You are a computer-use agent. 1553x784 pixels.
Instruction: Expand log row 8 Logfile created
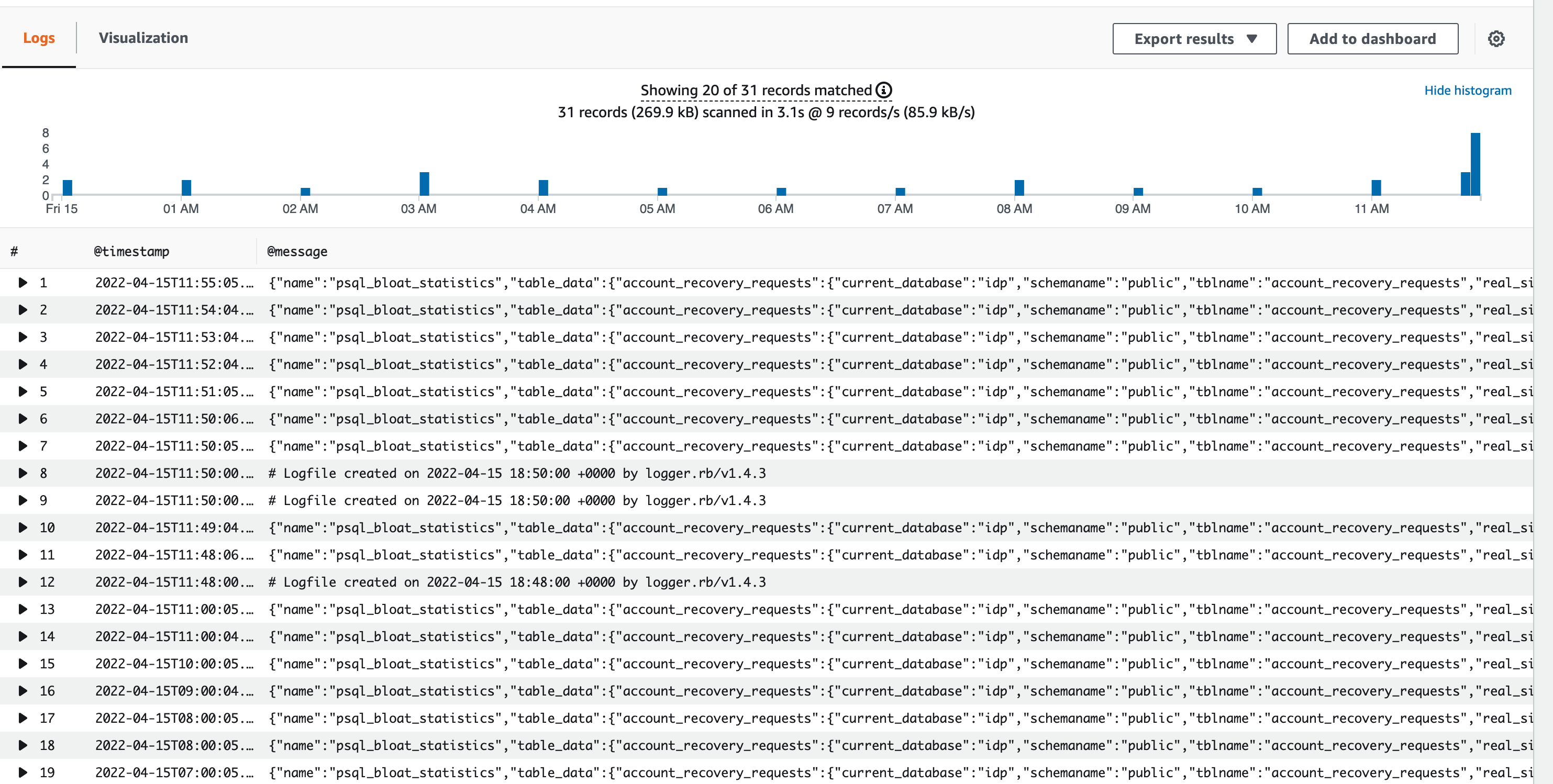23,473
